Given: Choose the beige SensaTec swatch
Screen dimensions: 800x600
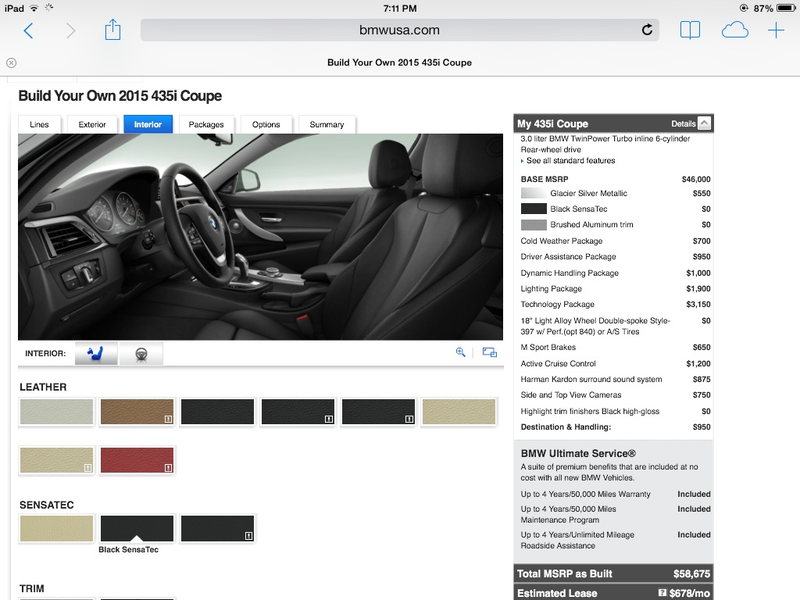Looking at the screenshot, I should coord(57,528).
